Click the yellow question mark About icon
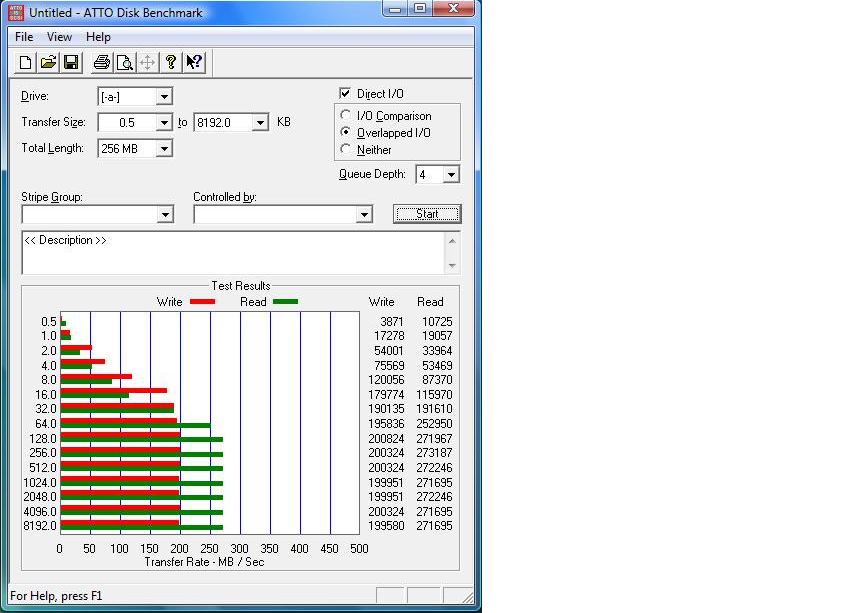 point(170,62)
